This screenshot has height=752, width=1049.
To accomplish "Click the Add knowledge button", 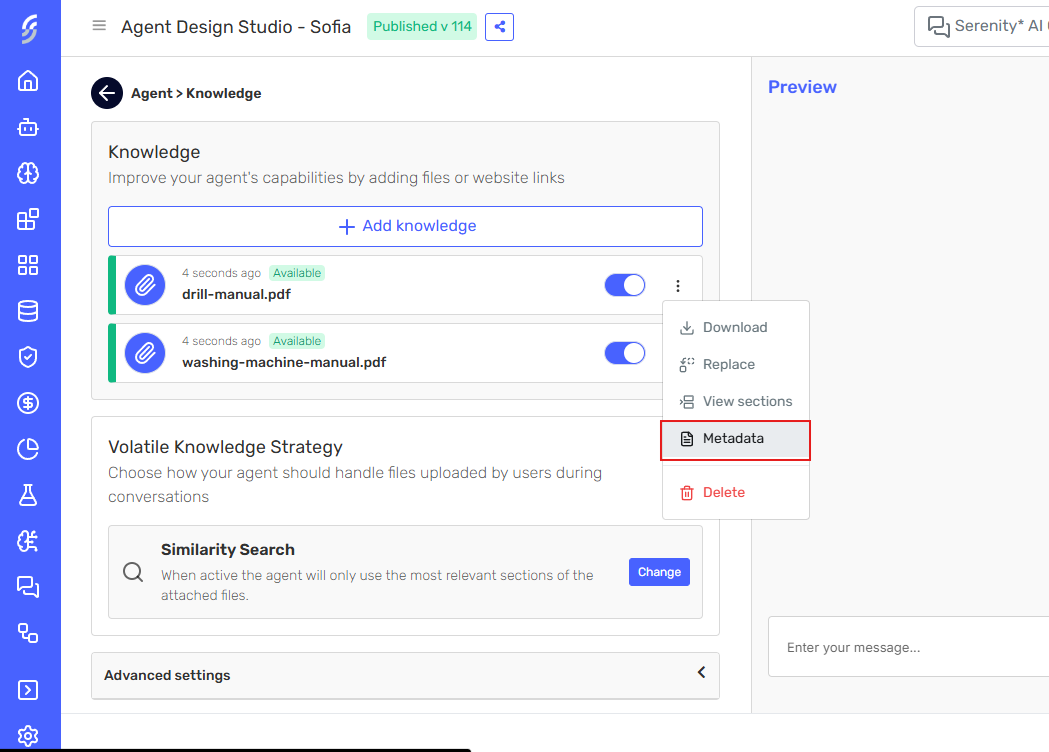I will (x=405, y=226).
